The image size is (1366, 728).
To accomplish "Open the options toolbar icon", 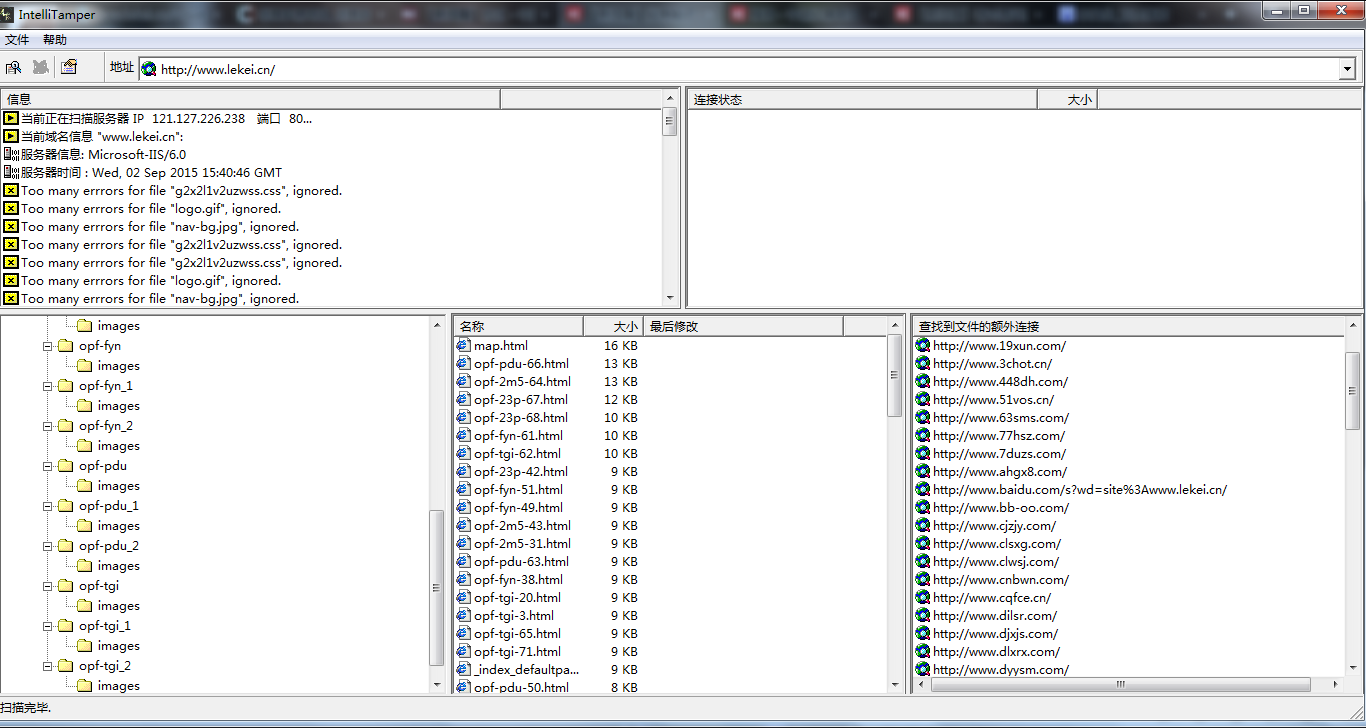I will (68, 67).
